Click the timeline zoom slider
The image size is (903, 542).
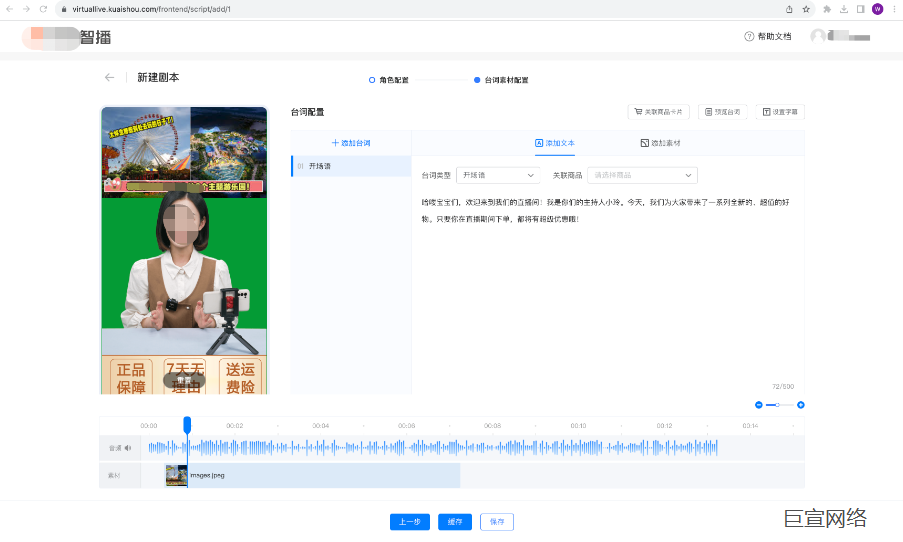tap(780, 405)
